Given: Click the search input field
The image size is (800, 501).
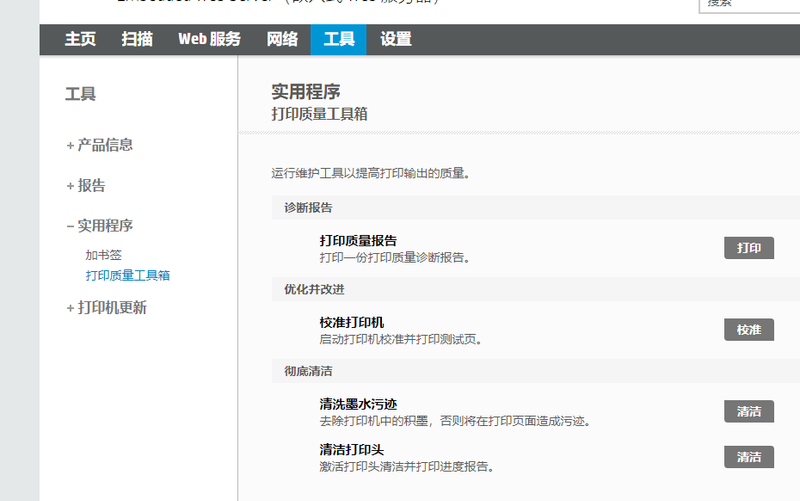Looking at the screenshot, I should coord(750,4).
